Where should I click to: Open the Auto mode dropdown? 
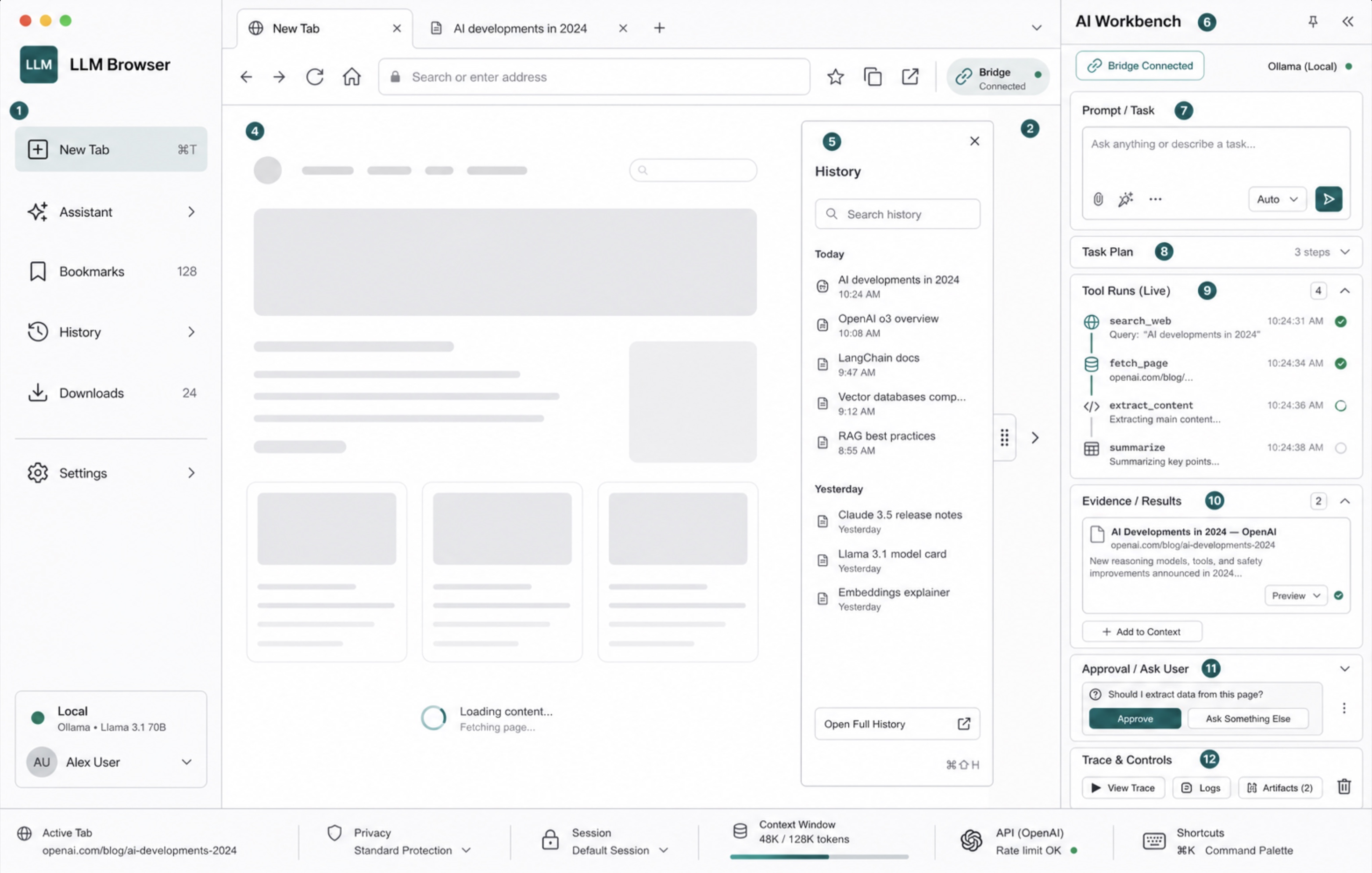pos(1277,199)
